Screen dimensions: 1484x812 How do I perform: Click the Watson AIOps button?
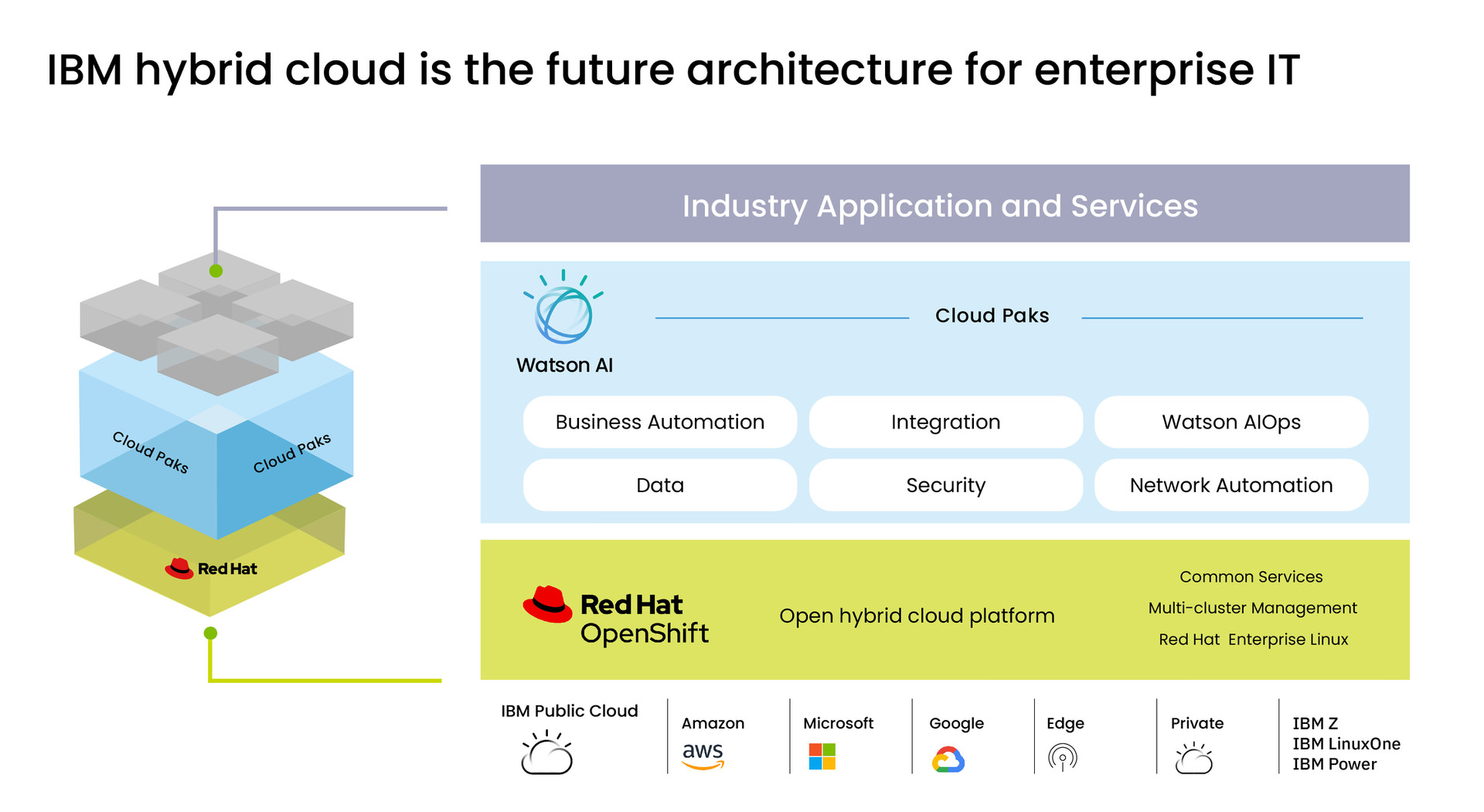[1230, 422]
